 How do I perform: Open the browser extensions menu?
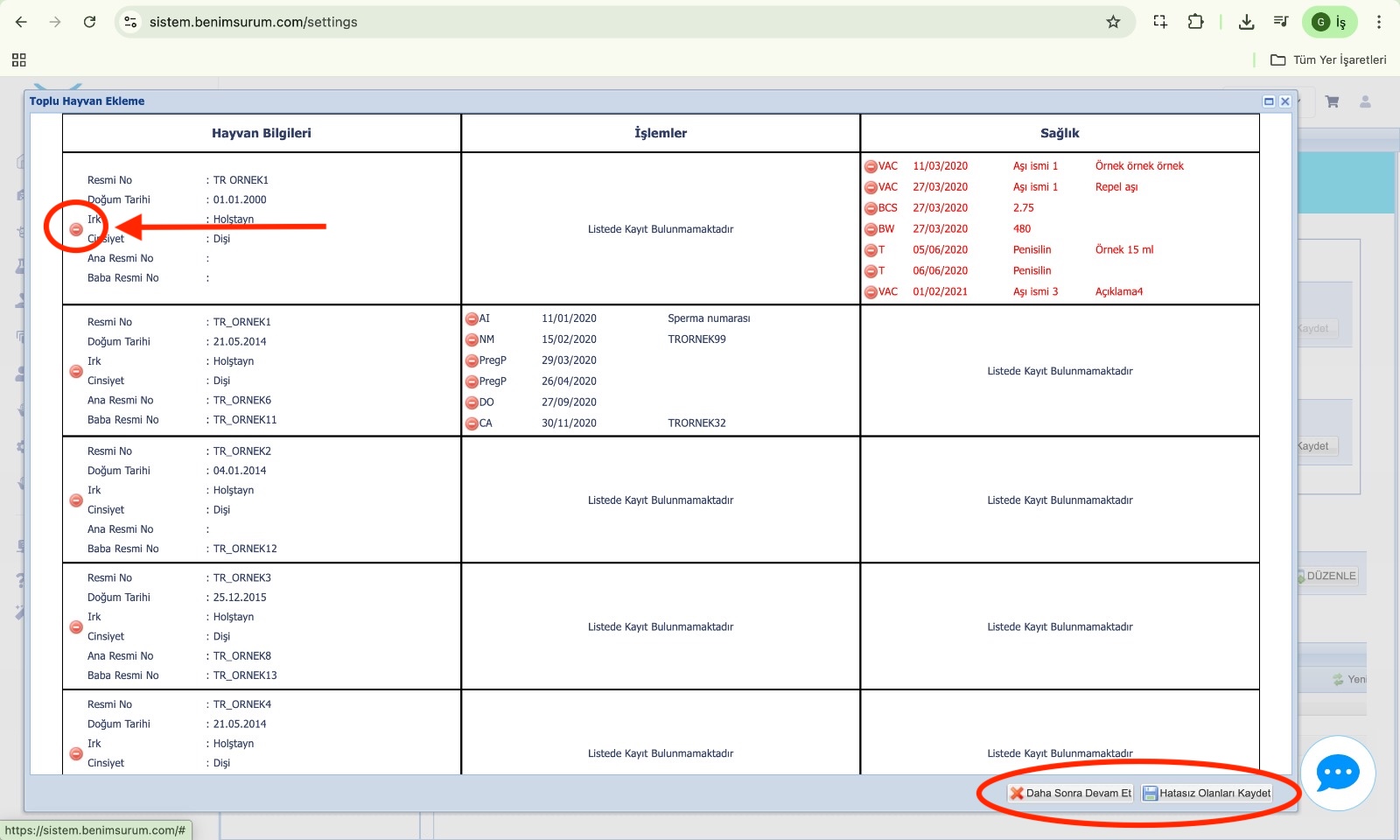click(1195, 22)
